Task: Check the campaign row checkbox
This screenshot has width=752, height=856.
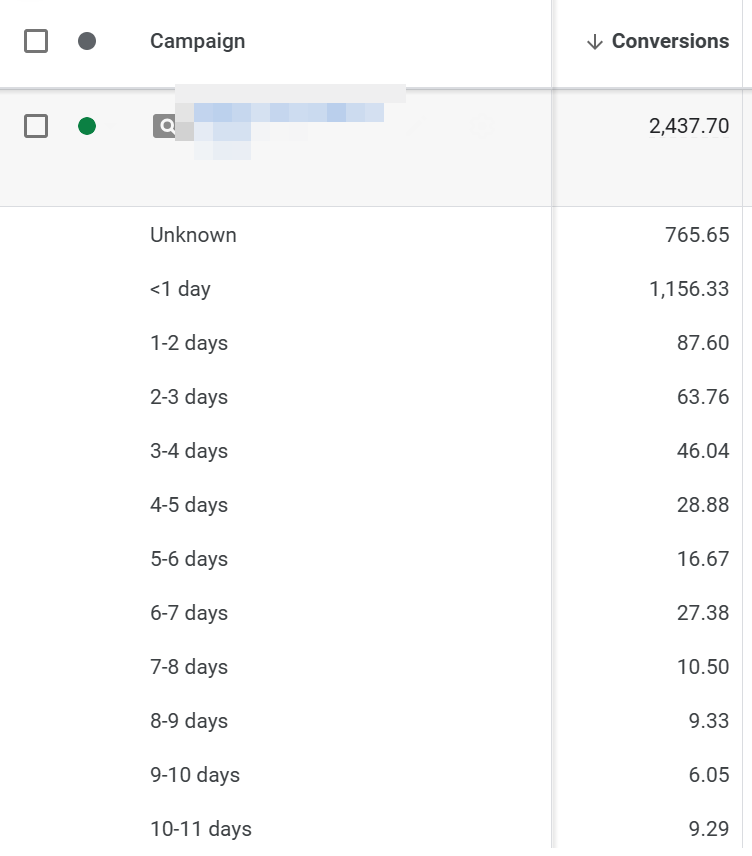Action: (36, 126)
